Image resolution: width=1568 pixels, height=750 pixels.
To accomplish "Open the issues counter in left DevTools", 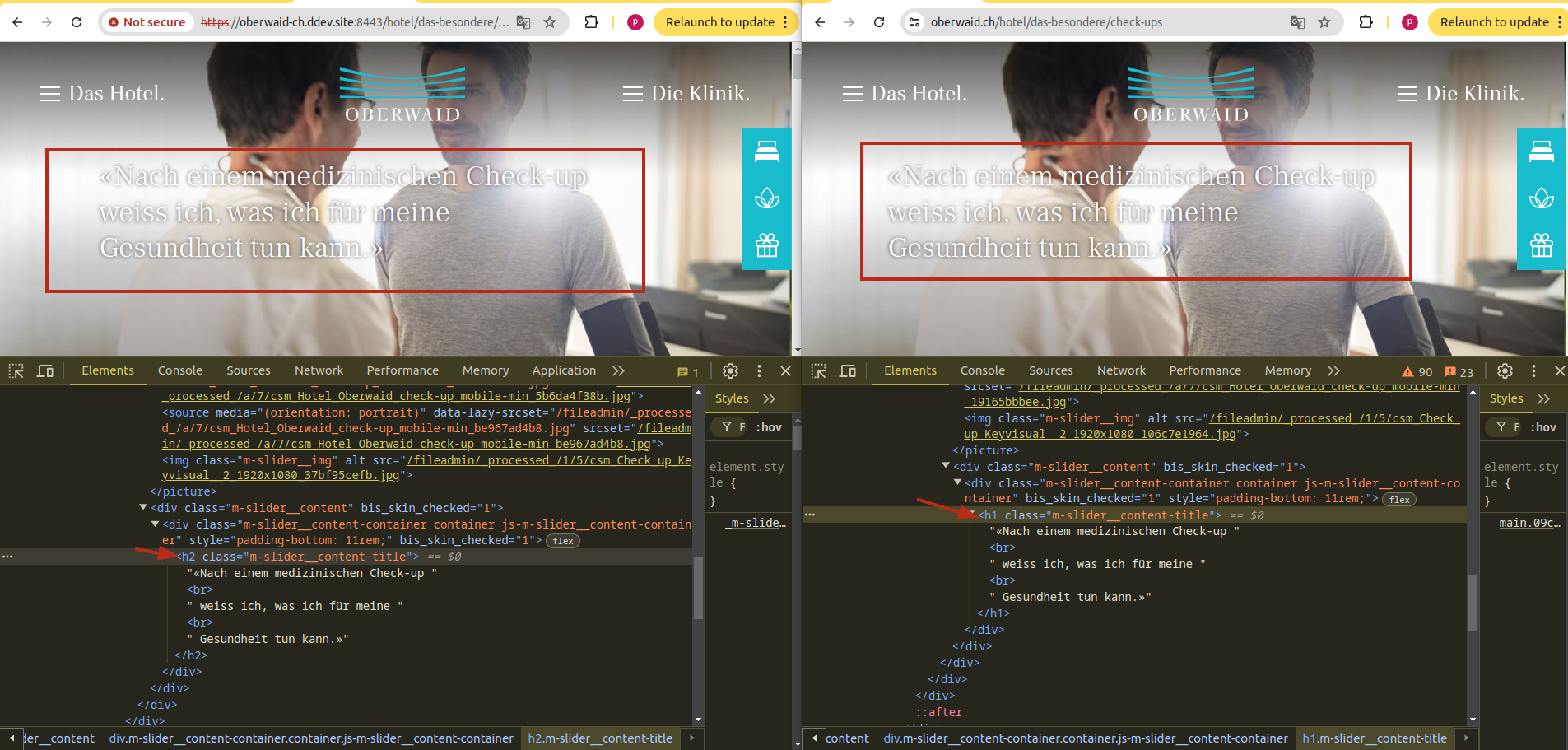I will point(688,372).
